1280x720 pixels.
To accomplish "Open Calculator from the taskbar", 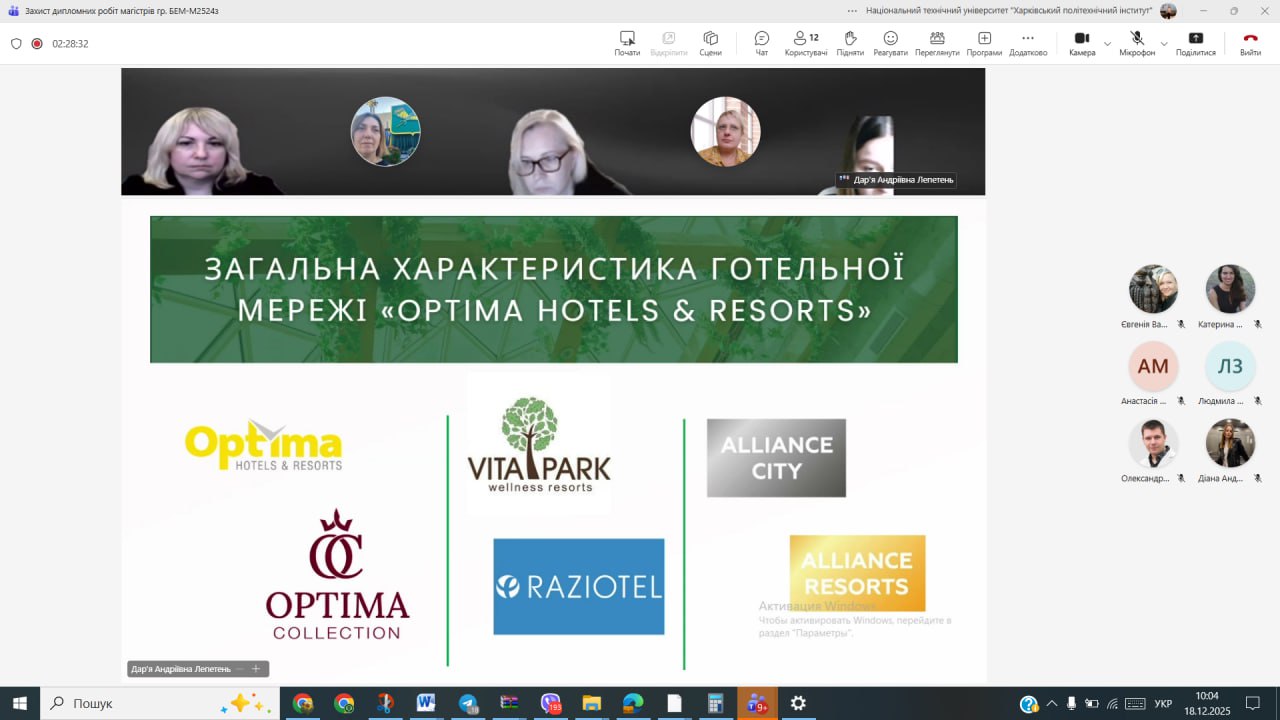I will 715,703.
